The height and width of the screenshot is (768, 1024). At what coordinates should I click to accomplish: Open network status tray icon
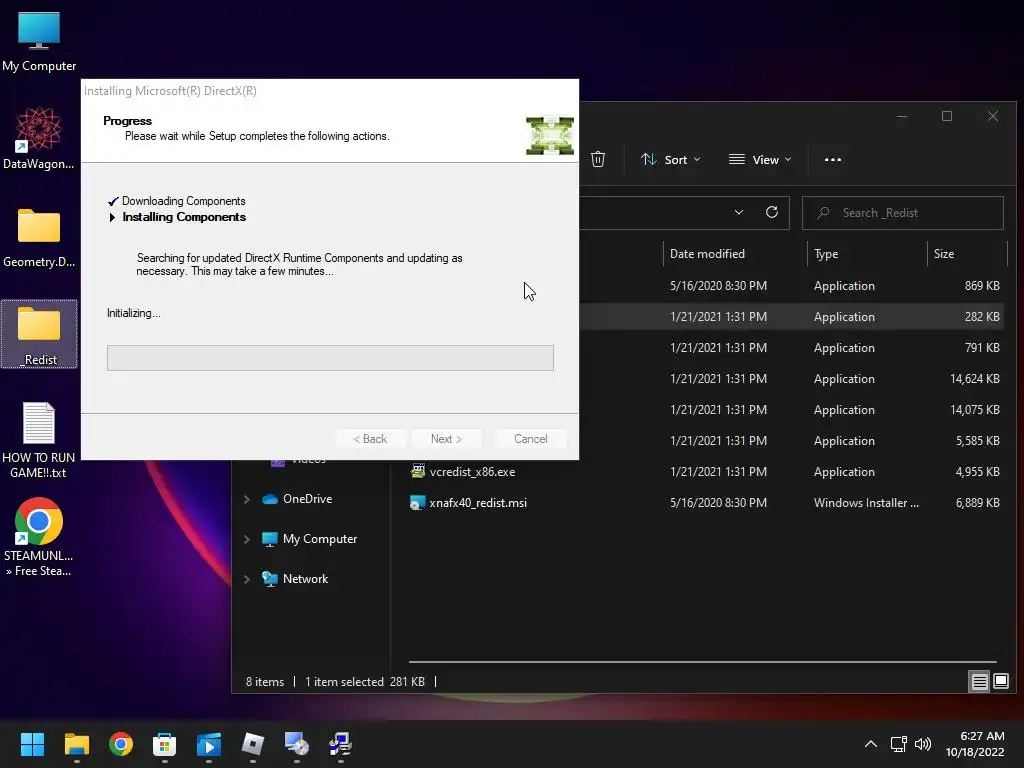[899, 744]
